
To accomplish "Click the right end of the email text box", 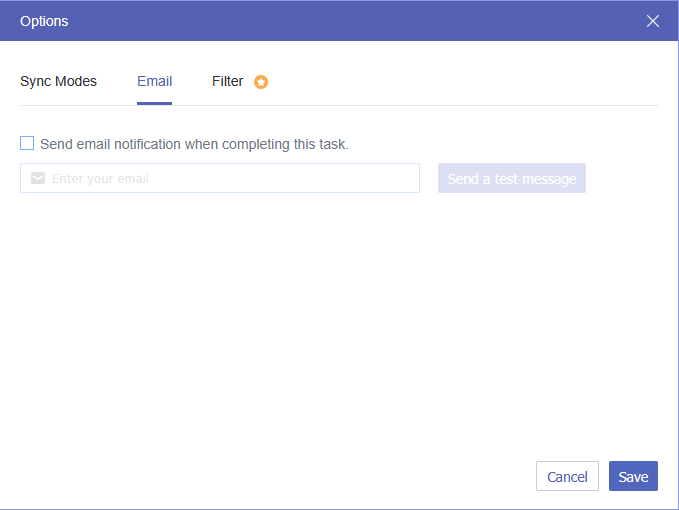I will pos(405,179).
